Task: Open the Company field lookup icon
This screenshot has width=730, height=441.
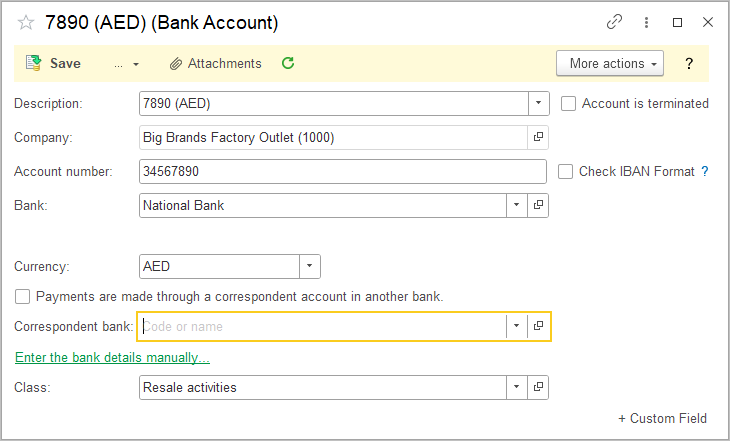Action: click(538, 137)
